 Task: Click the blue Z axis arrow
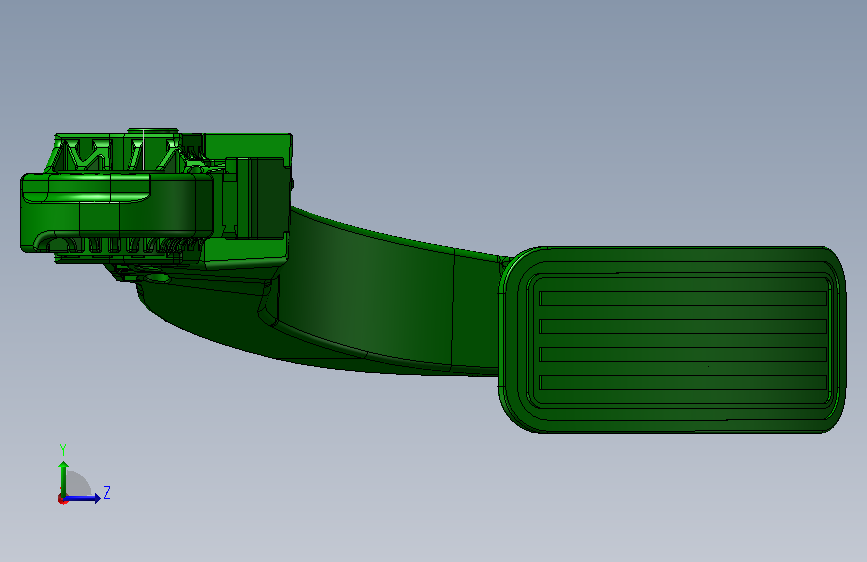click(82, 498)
